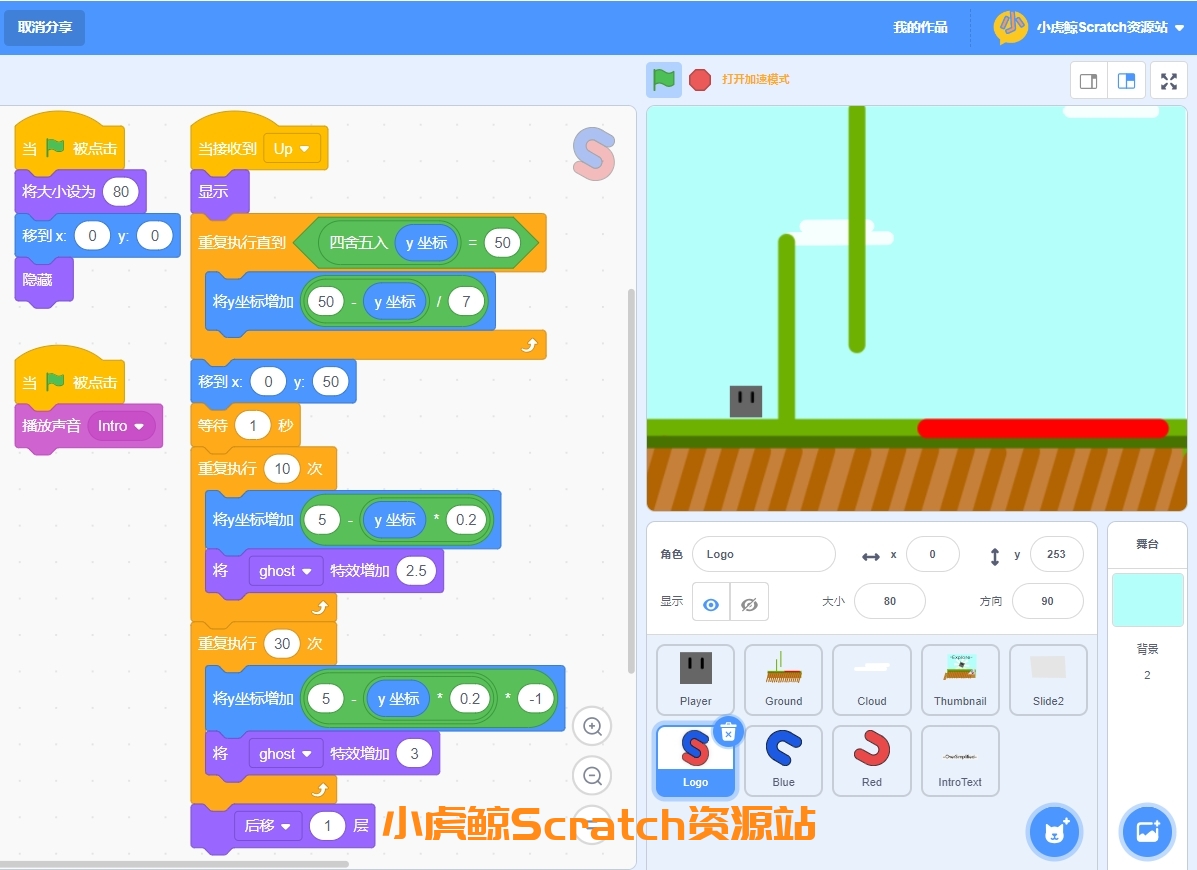This screenshot has width=1197, height=870.
Task: Select the Thumbnail sprite
Action: tap(960, 680)
